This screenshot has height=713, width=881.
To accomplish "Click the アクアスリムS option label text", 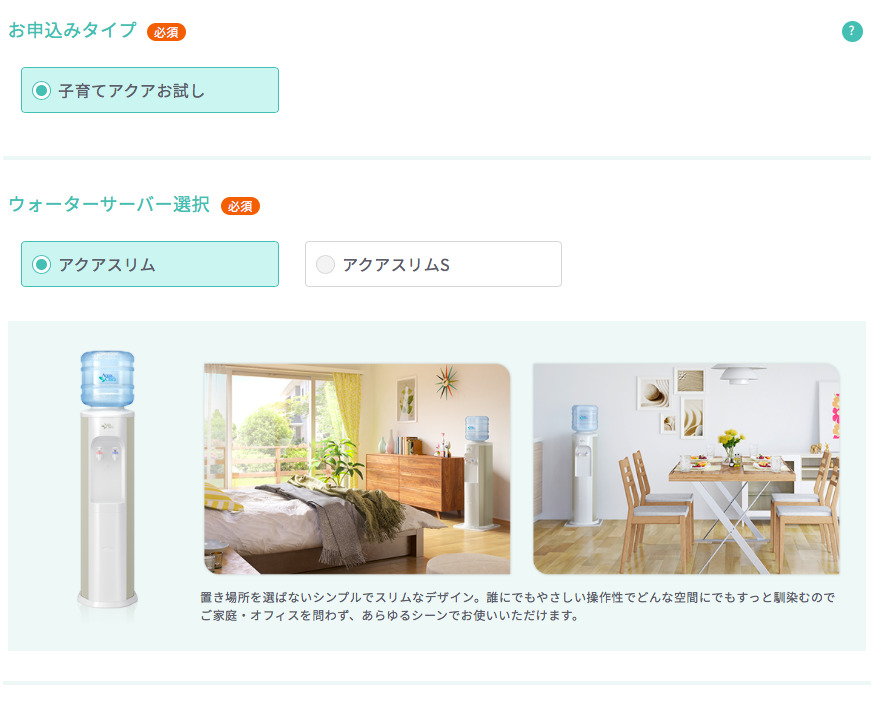I will click(396, 265).
